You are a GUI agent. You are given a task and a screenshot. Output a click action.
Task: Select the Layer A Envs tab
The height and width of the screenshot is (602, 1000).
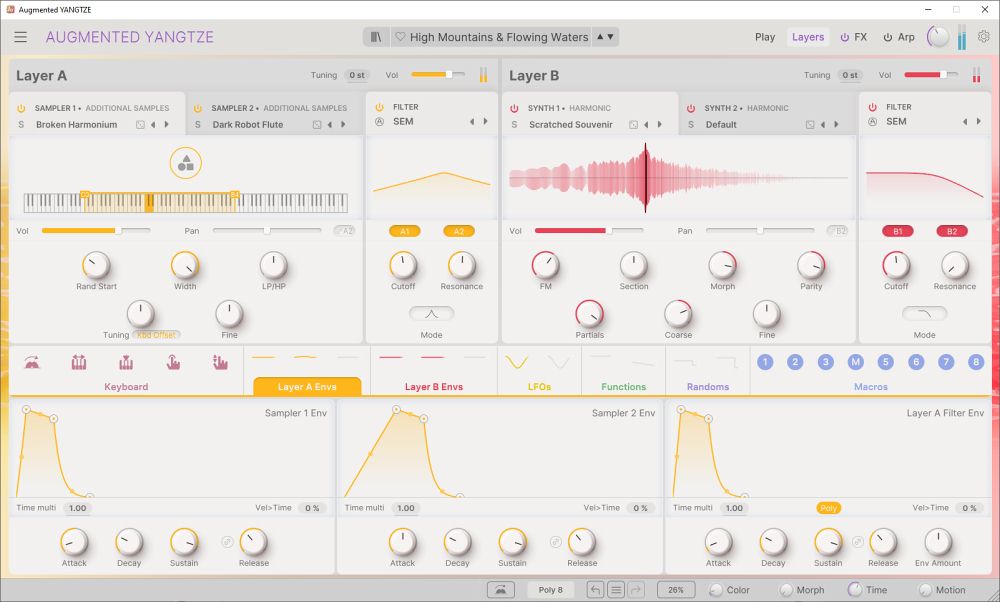coord(307,386)
